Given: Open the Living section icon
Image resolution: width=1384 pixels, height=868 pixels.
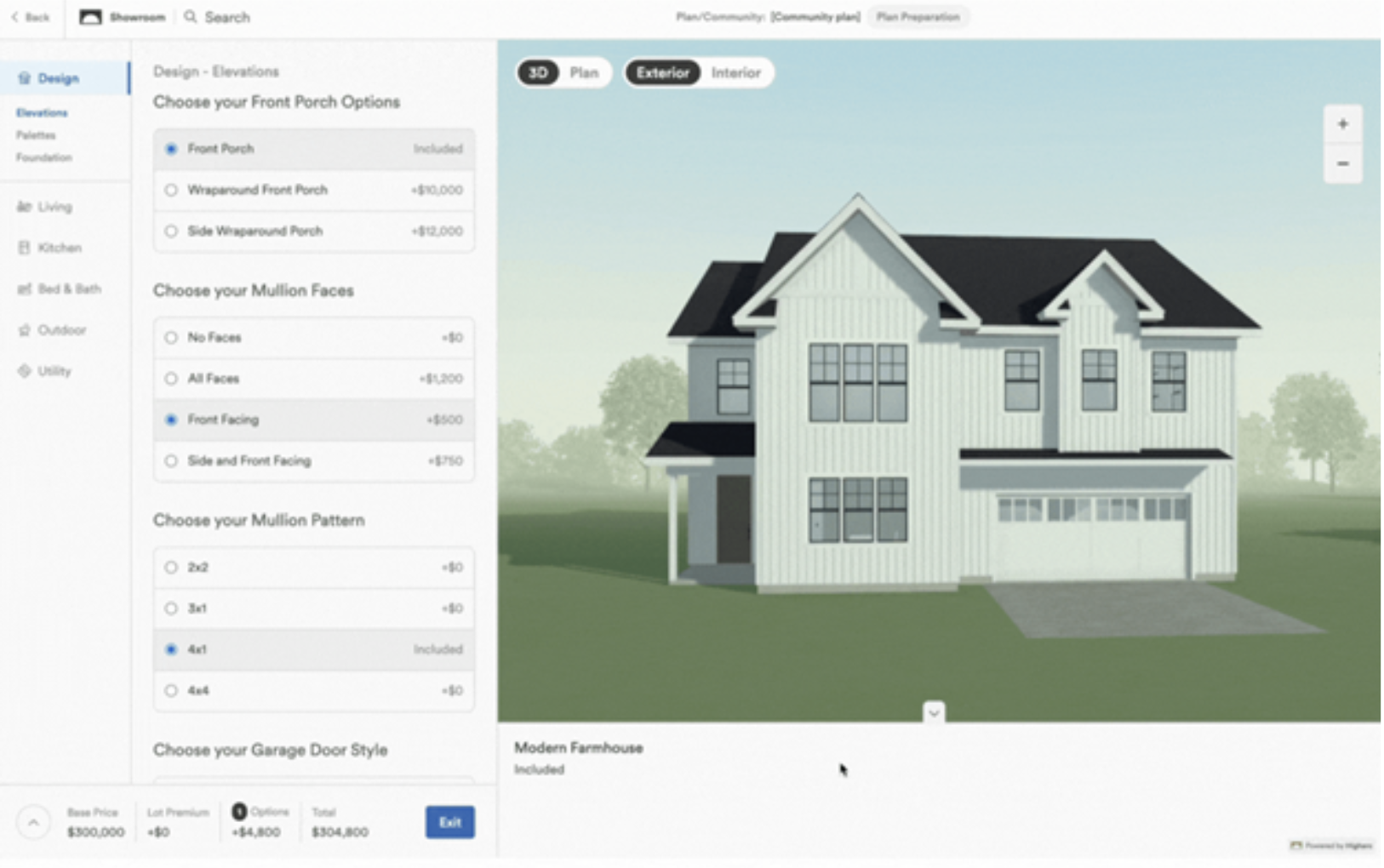Looking at the screenshot, I should coord(24,207).
